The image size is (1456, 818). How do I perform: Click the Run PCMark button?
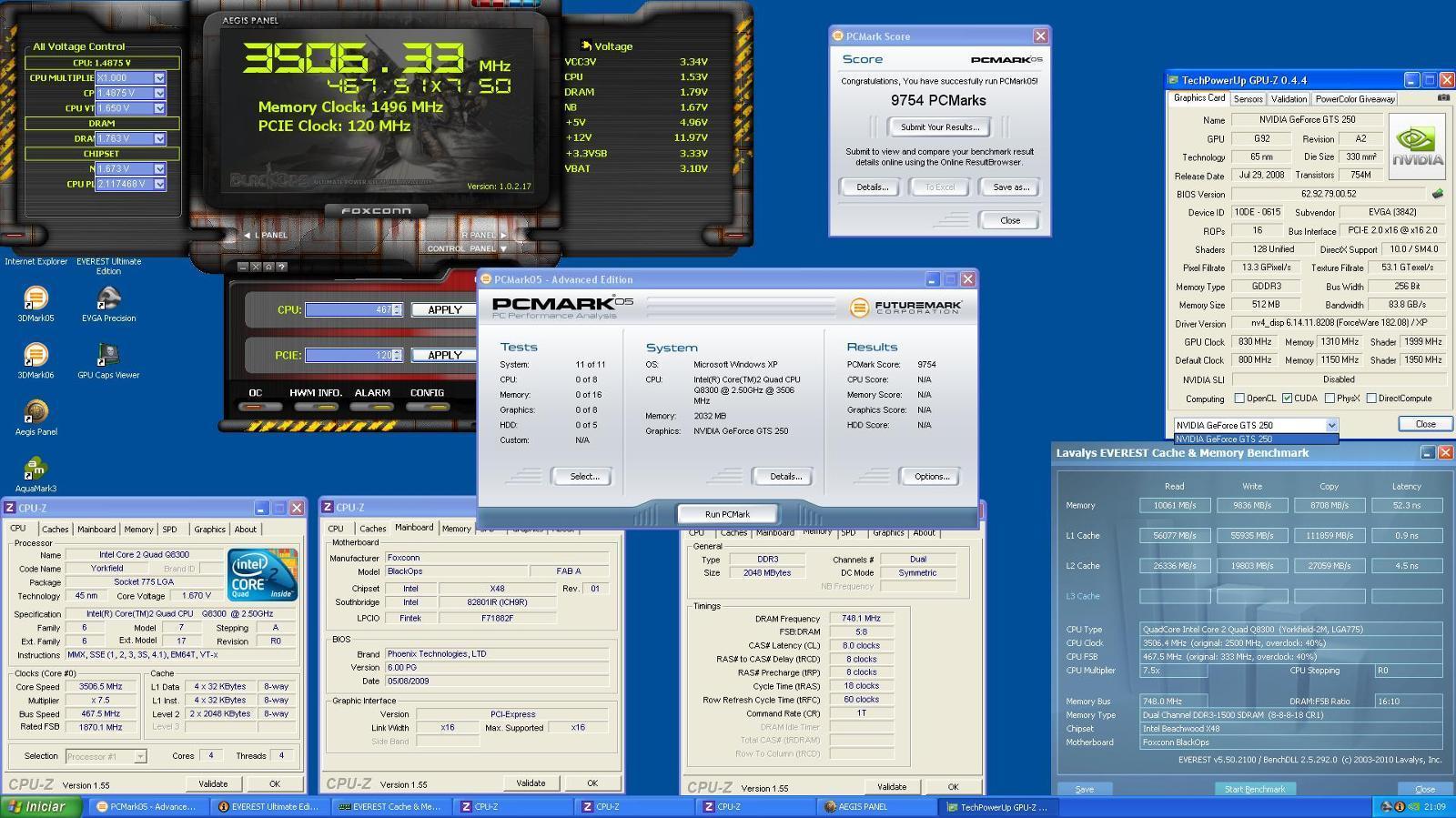727,514
